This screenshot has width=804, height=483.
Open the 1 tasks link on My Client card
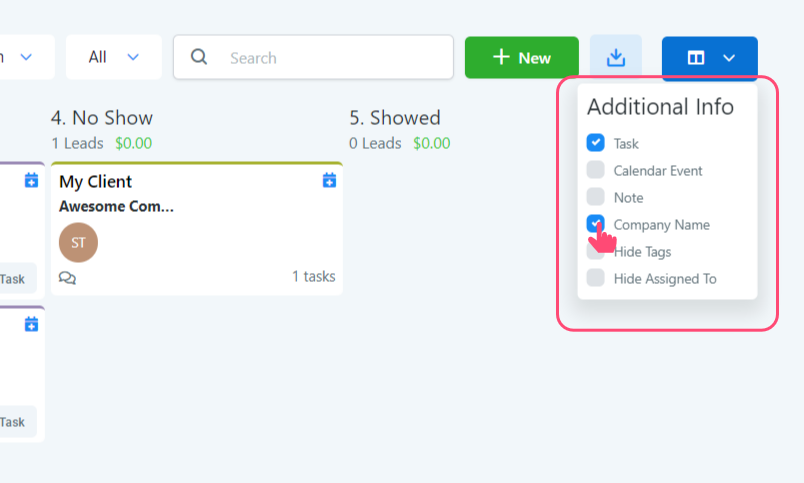click(x=313, y=276)
